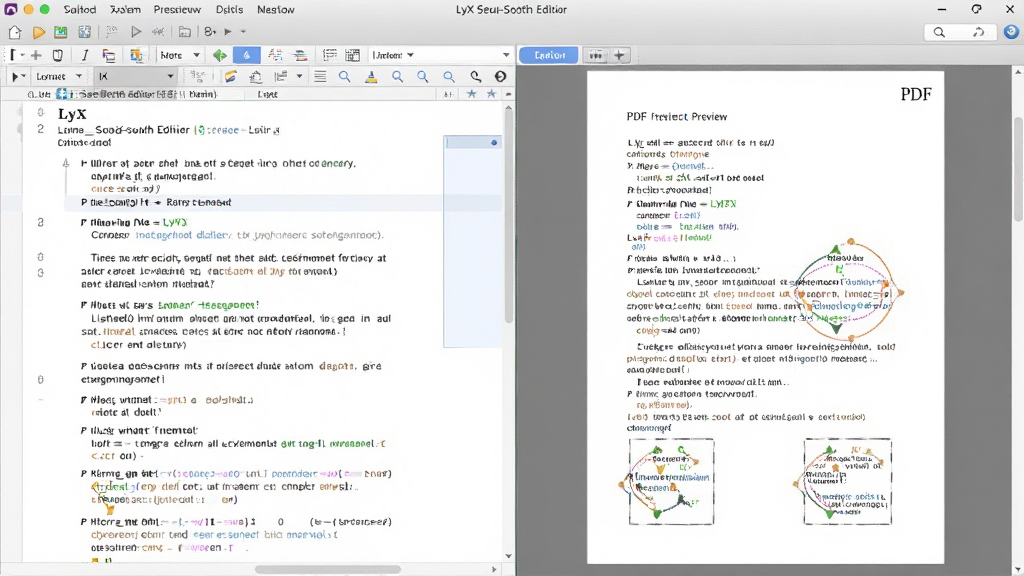Click the blue round globe icon top right

tap(1011, 31)
